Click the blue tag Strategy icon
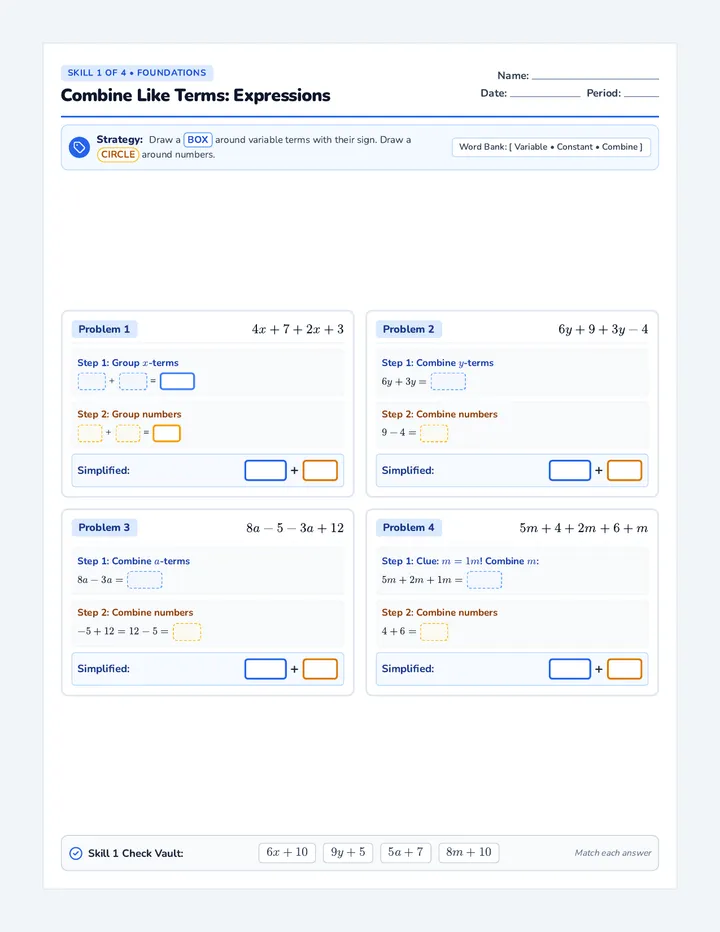This screenshot has height=932, width=720. pyautogui.click(x=79, y=147)
